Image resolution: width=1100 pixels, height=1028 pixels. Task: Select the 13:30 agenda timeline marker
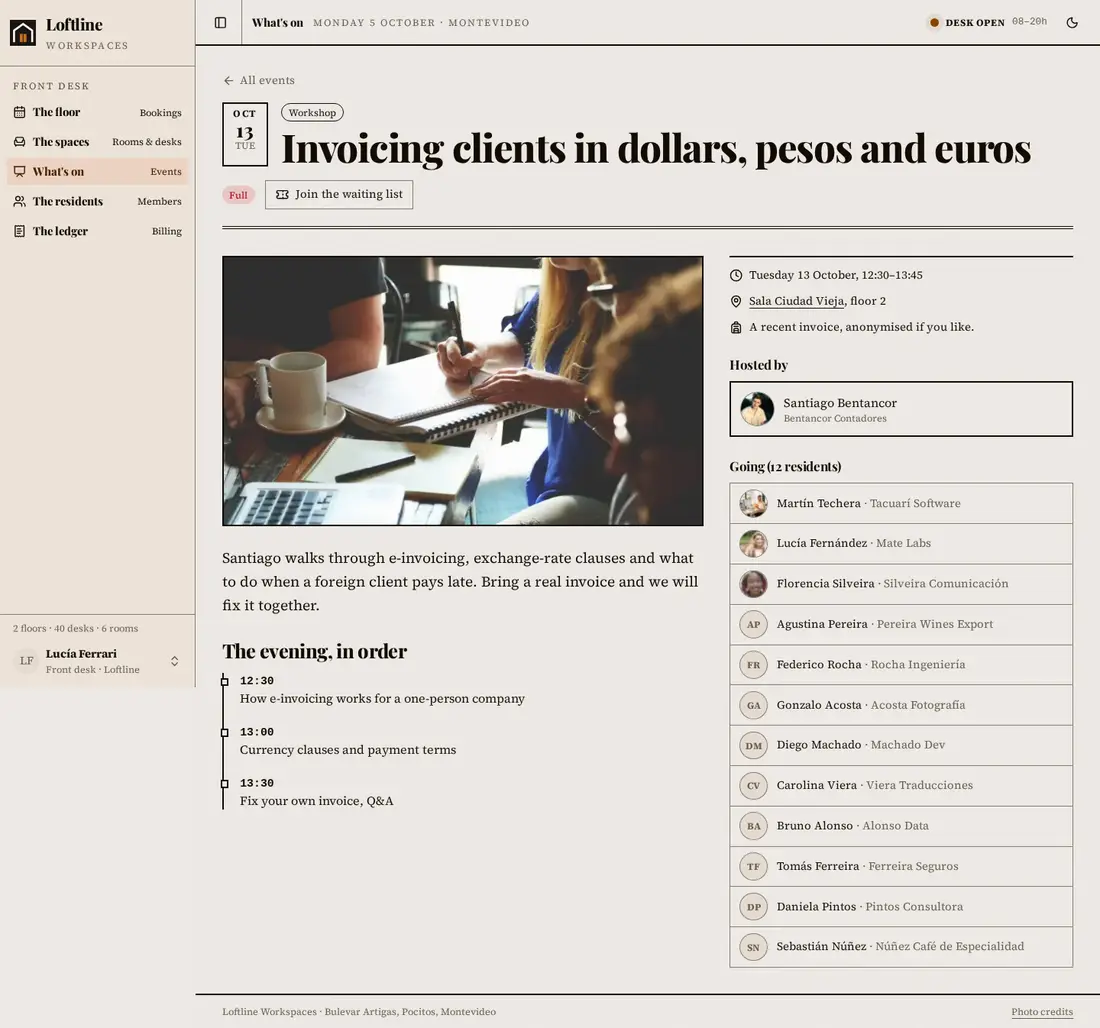224,784
